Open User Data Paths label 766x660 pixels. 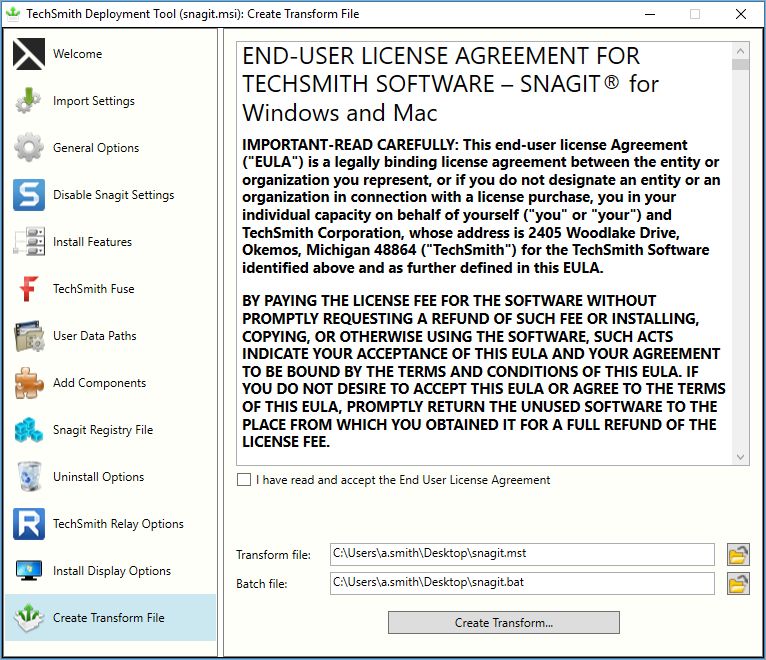pos(94,336)
